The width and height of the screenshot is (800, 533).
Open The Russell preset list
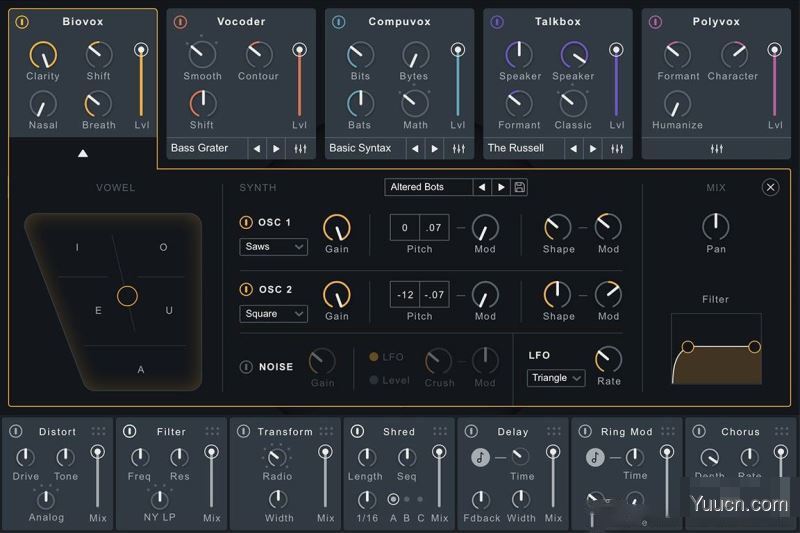tap(524, 148)
